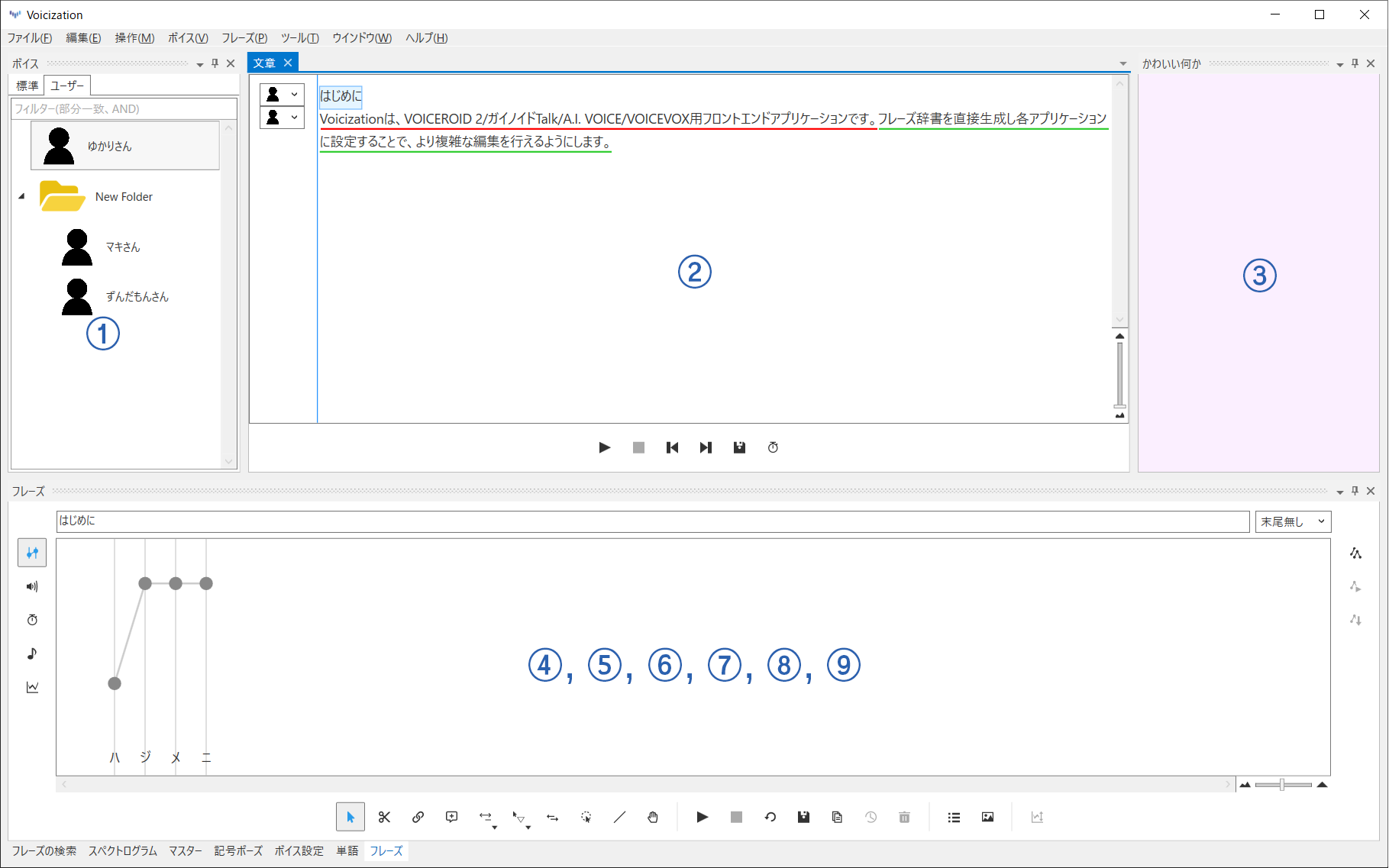Open the フレーズの検索 tab
This screenshot has width=1389, height=868.
[x=44, y=850]
